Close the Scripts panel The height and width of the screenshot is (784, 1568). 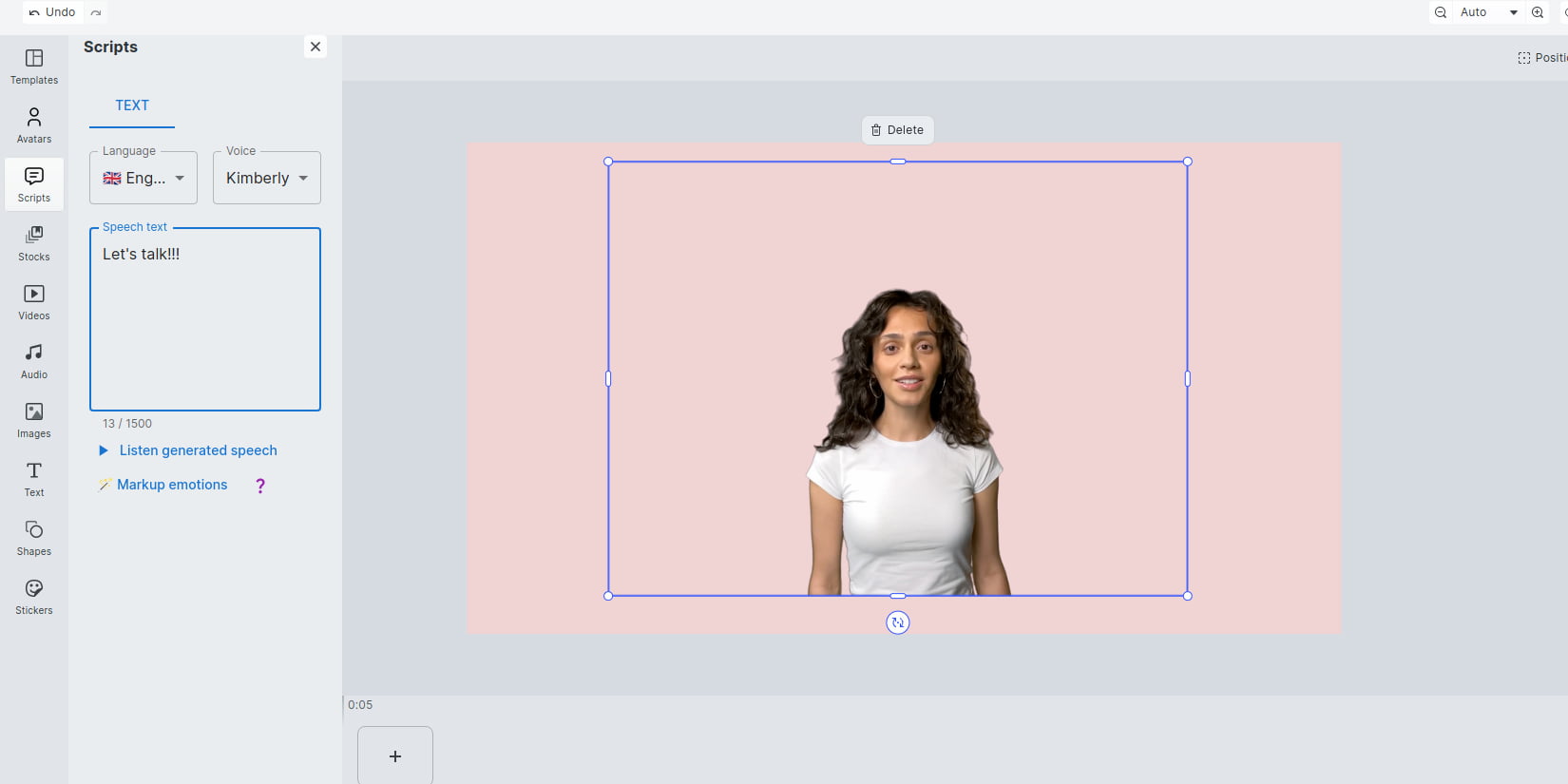pos(316,47)
